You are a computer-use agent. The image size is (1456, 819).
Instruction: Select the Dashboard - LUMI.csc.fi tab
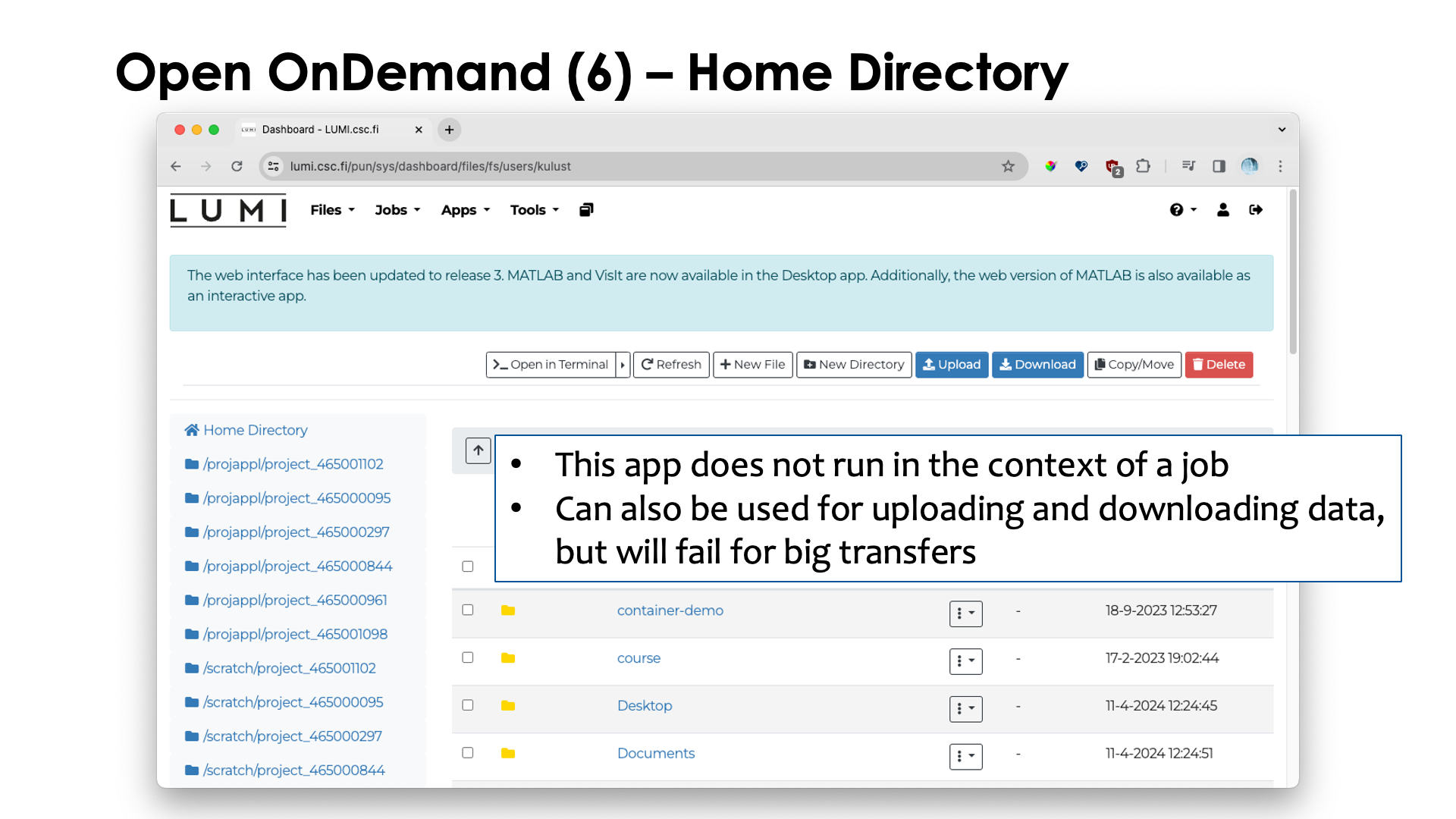click(332, 130)
